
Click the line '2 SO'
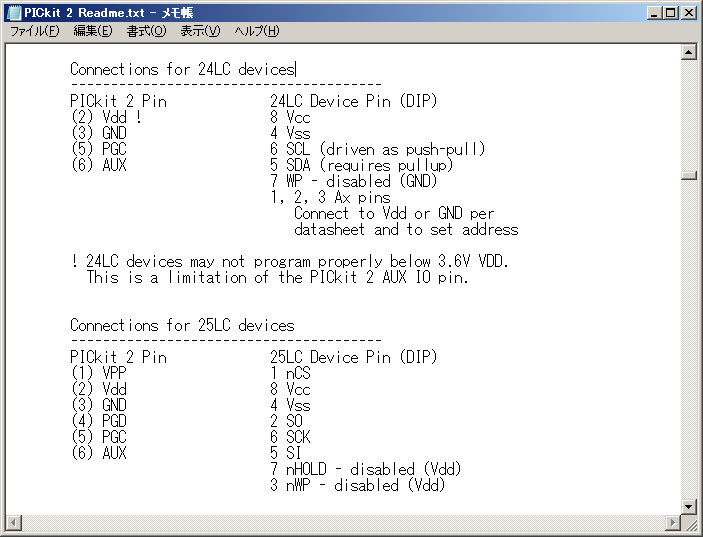(x=286, y=421)
